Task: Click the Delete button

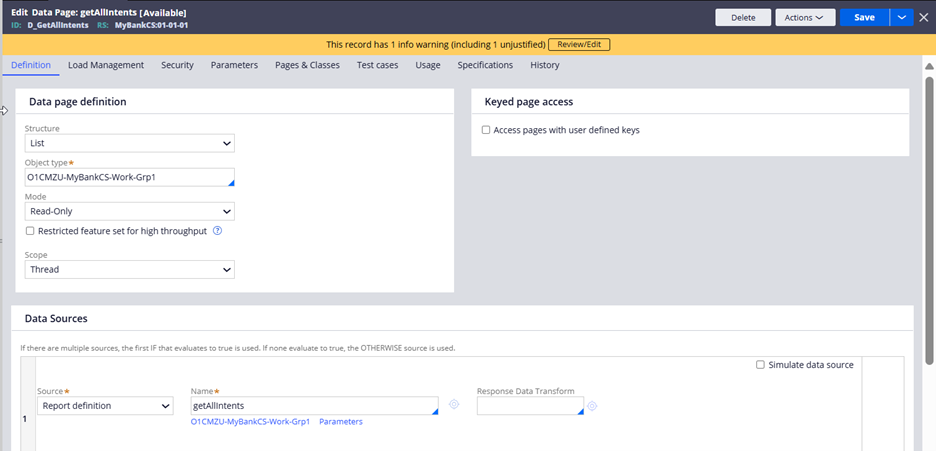Action: pos(743,17)
